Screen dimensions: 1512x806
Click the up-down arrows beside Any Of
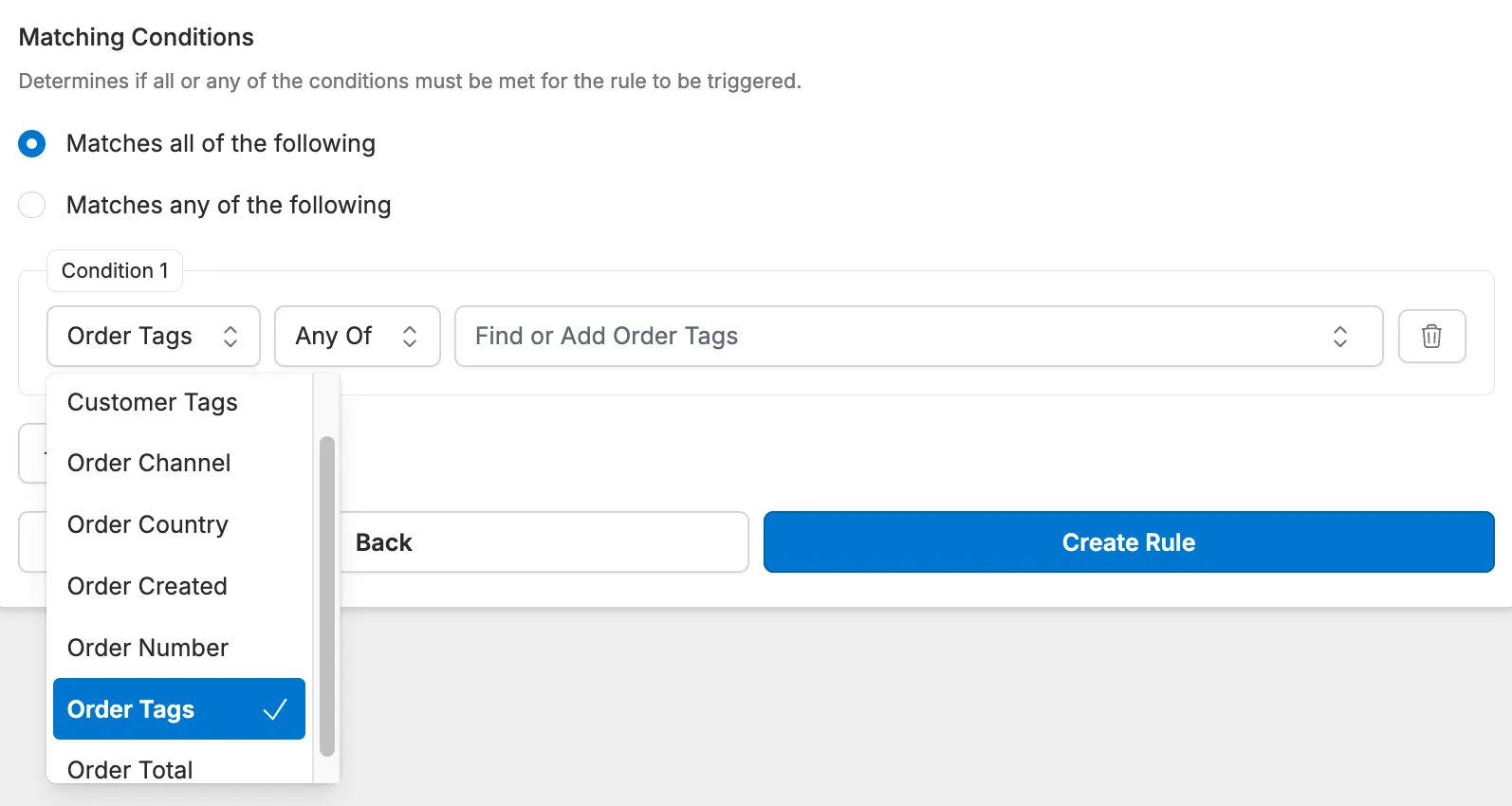[x=410, y=337]
